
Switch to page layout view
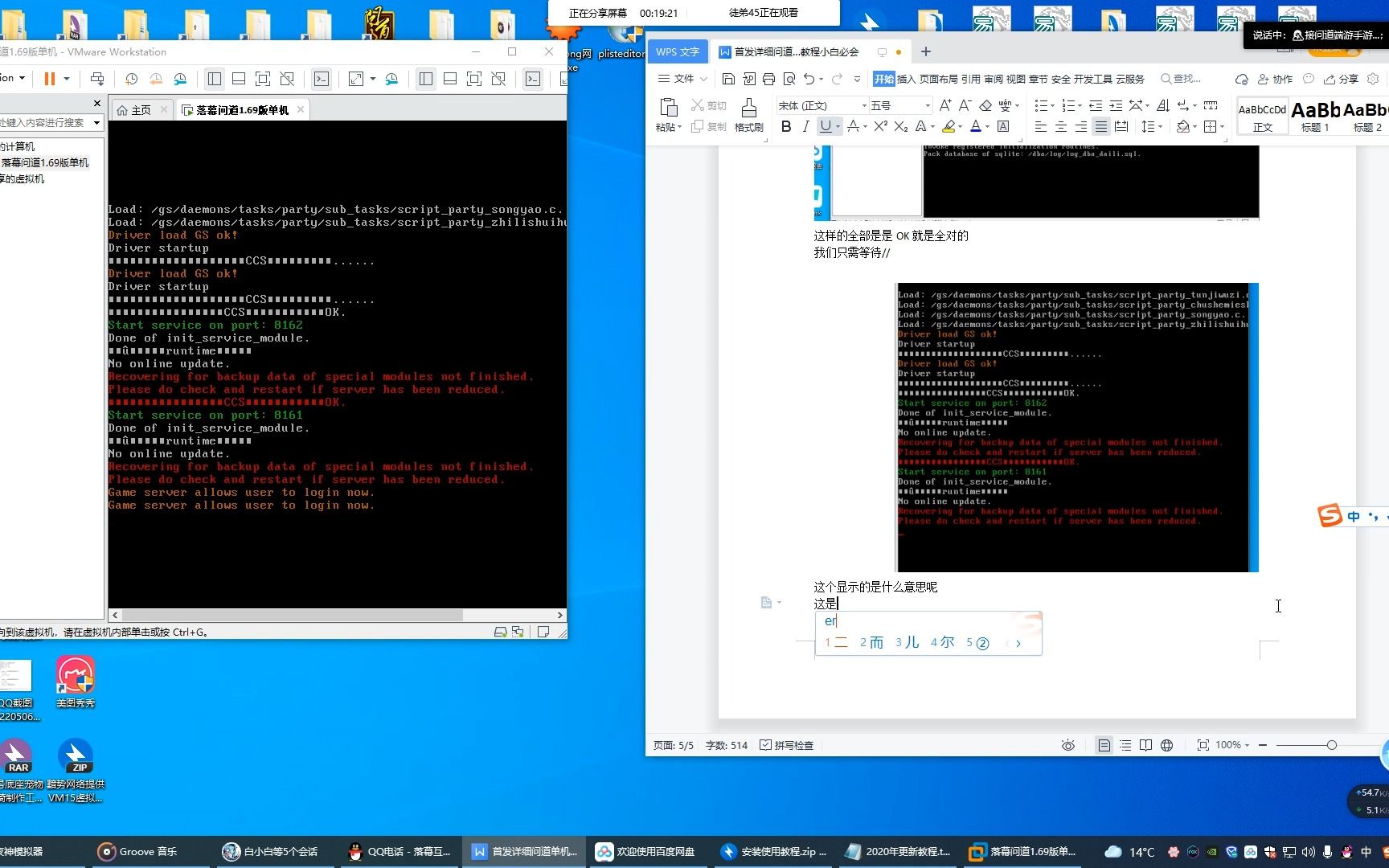coord(1104,745)
